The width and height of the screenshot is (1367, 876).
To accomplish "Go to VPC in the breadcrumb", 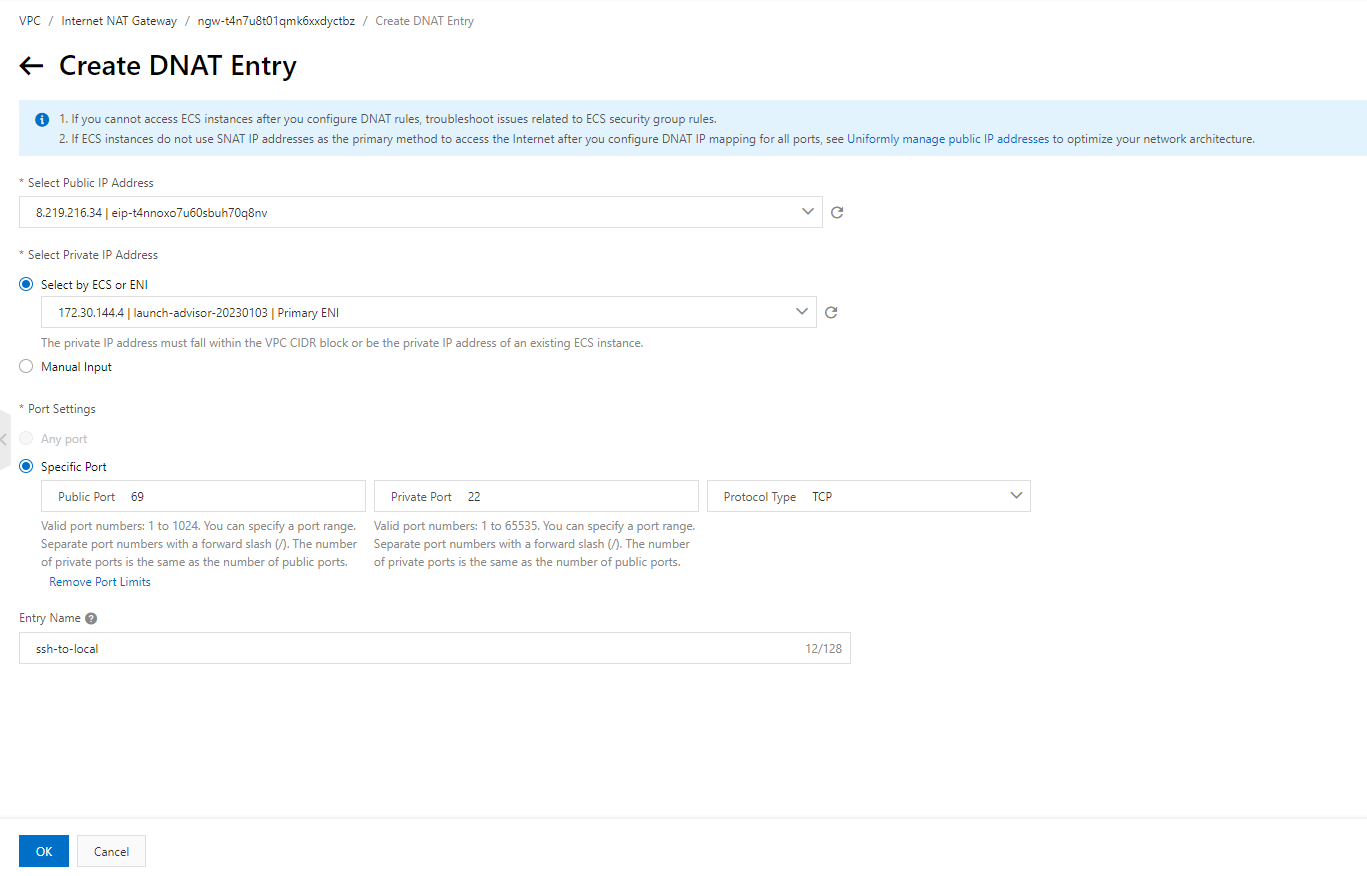I will (x=30, y=21).
